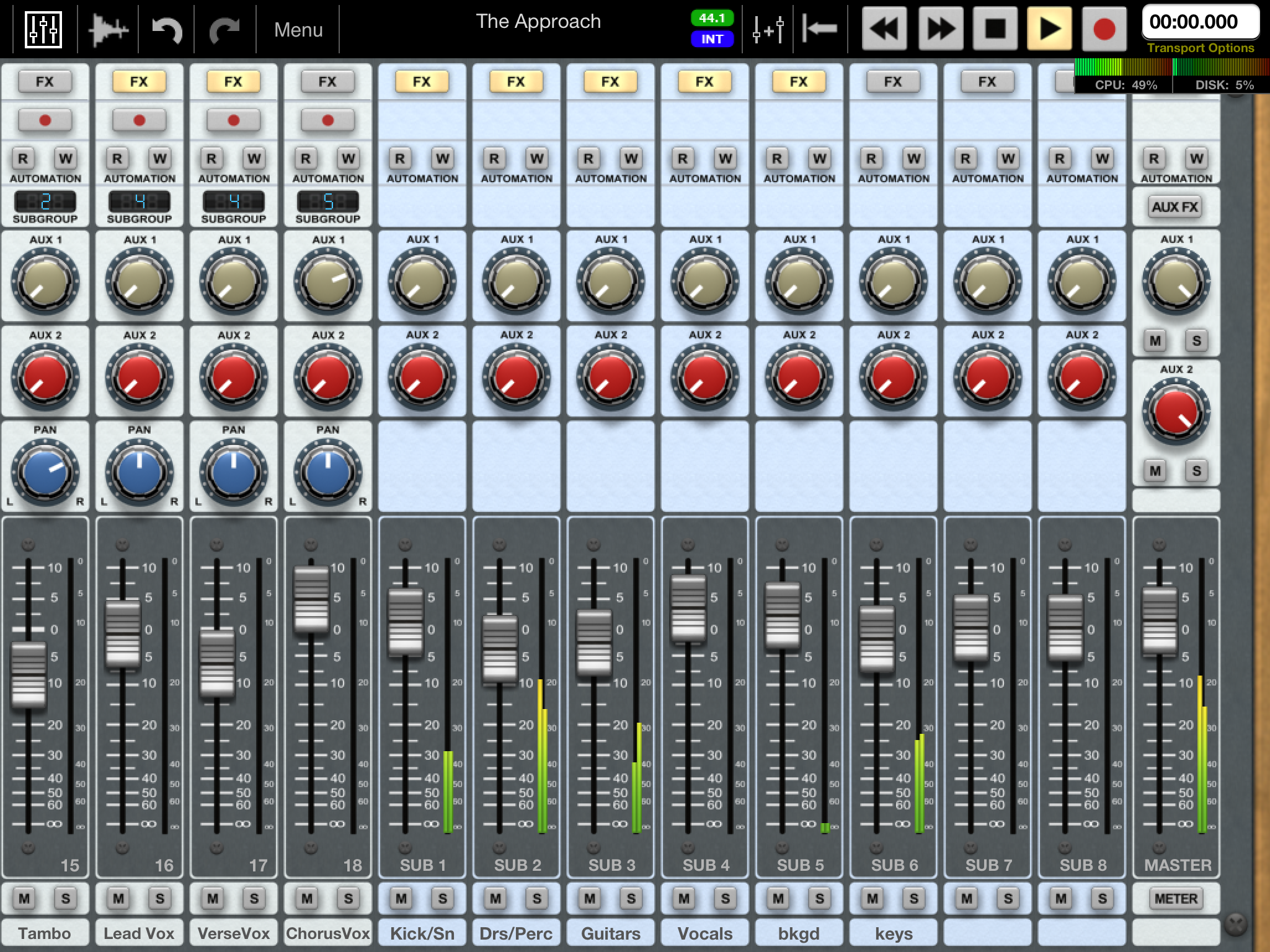Screen dimensions: 1270x952
Task: Open the Menu
Action: click(x=298, y=30)
